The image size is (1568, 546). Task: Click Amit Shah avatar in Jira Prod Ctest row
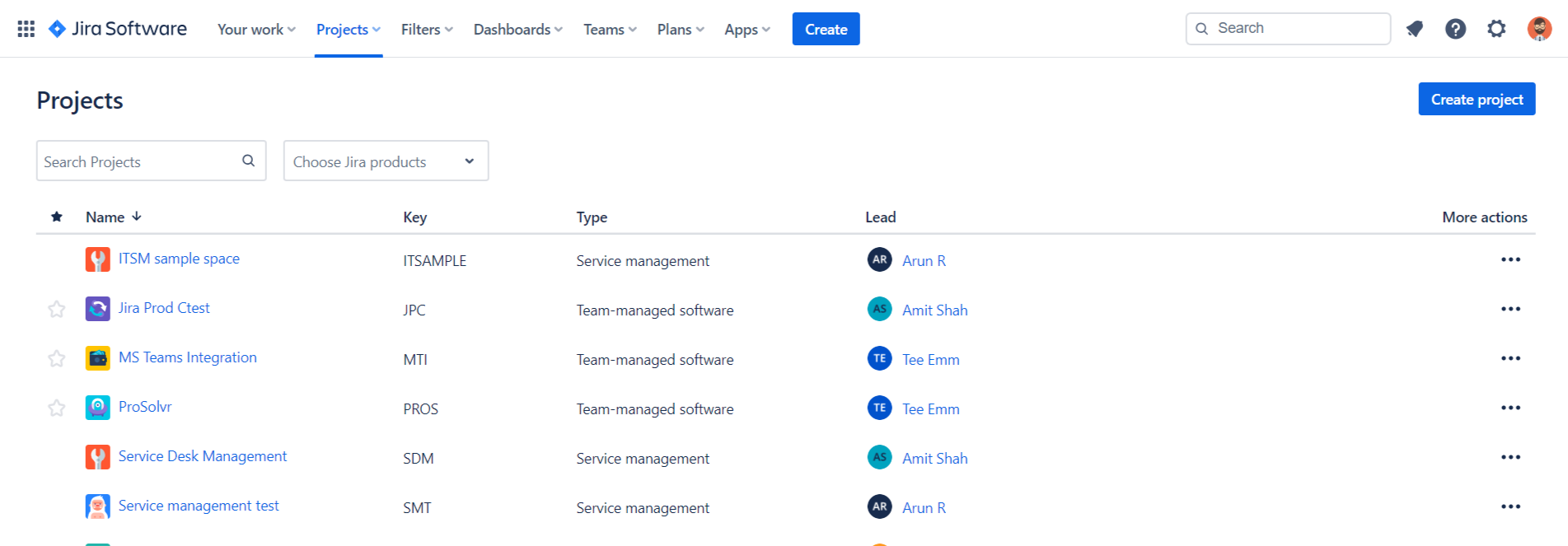click(880, 309)
